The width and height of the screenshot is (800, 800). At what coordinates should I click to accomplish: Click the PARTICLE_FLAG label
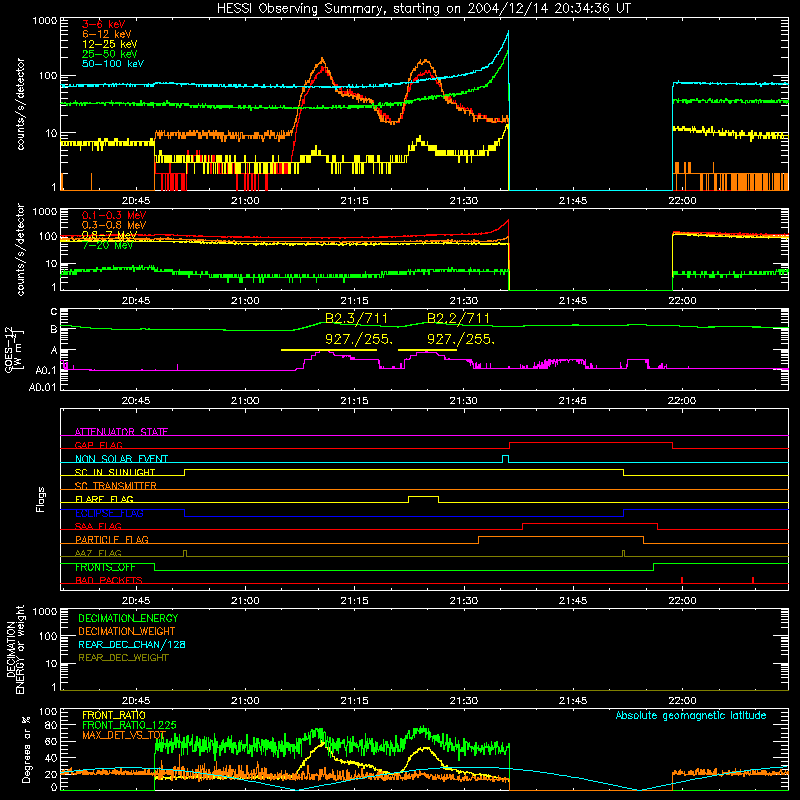click(x=112, y=539)
